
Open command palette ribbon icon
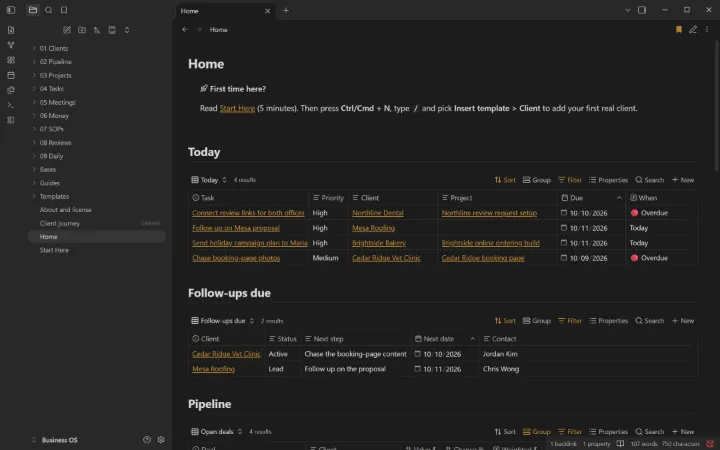11,105
